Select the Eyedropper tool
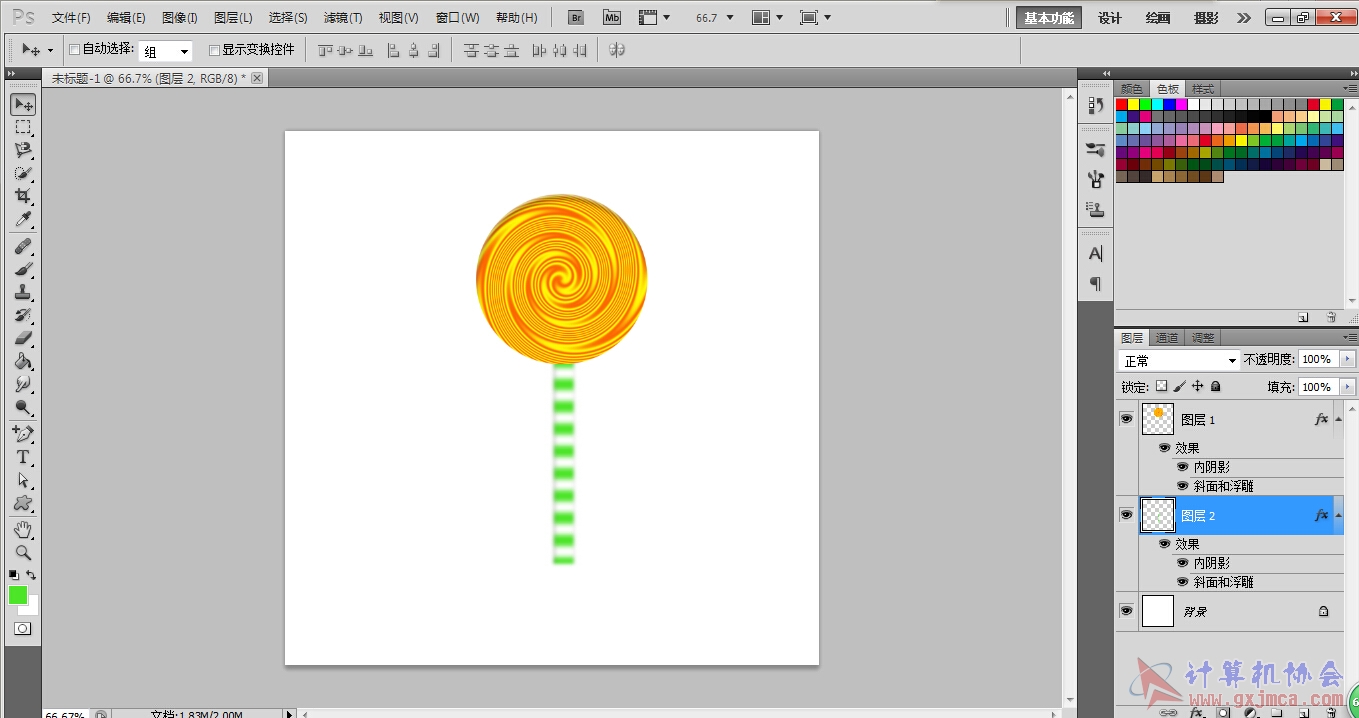Viewport: 1359px width, 718px height. pyautogui.click(x=23, y=219)
